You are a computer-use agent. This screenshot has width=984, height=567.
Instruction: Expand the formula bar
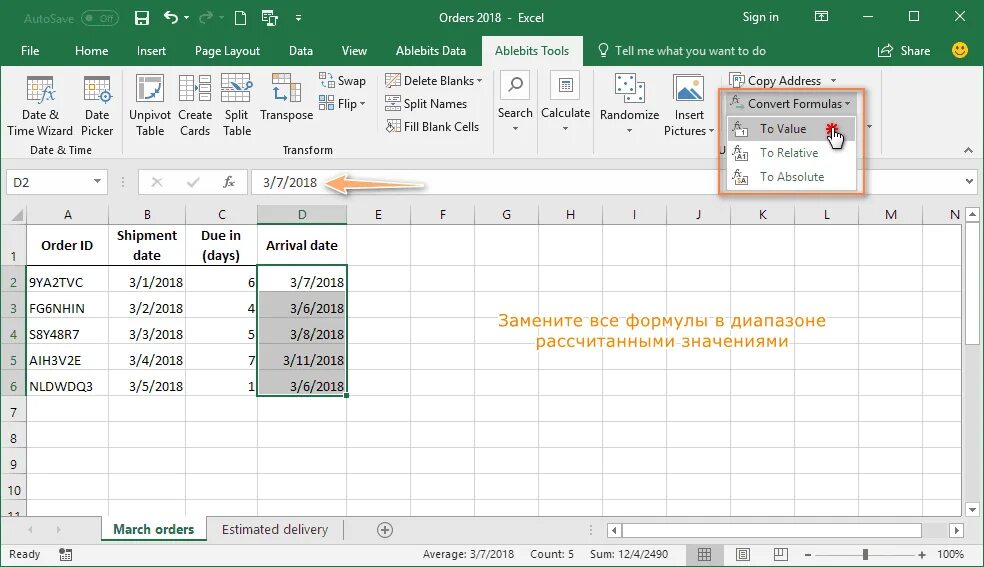point(969,182)
